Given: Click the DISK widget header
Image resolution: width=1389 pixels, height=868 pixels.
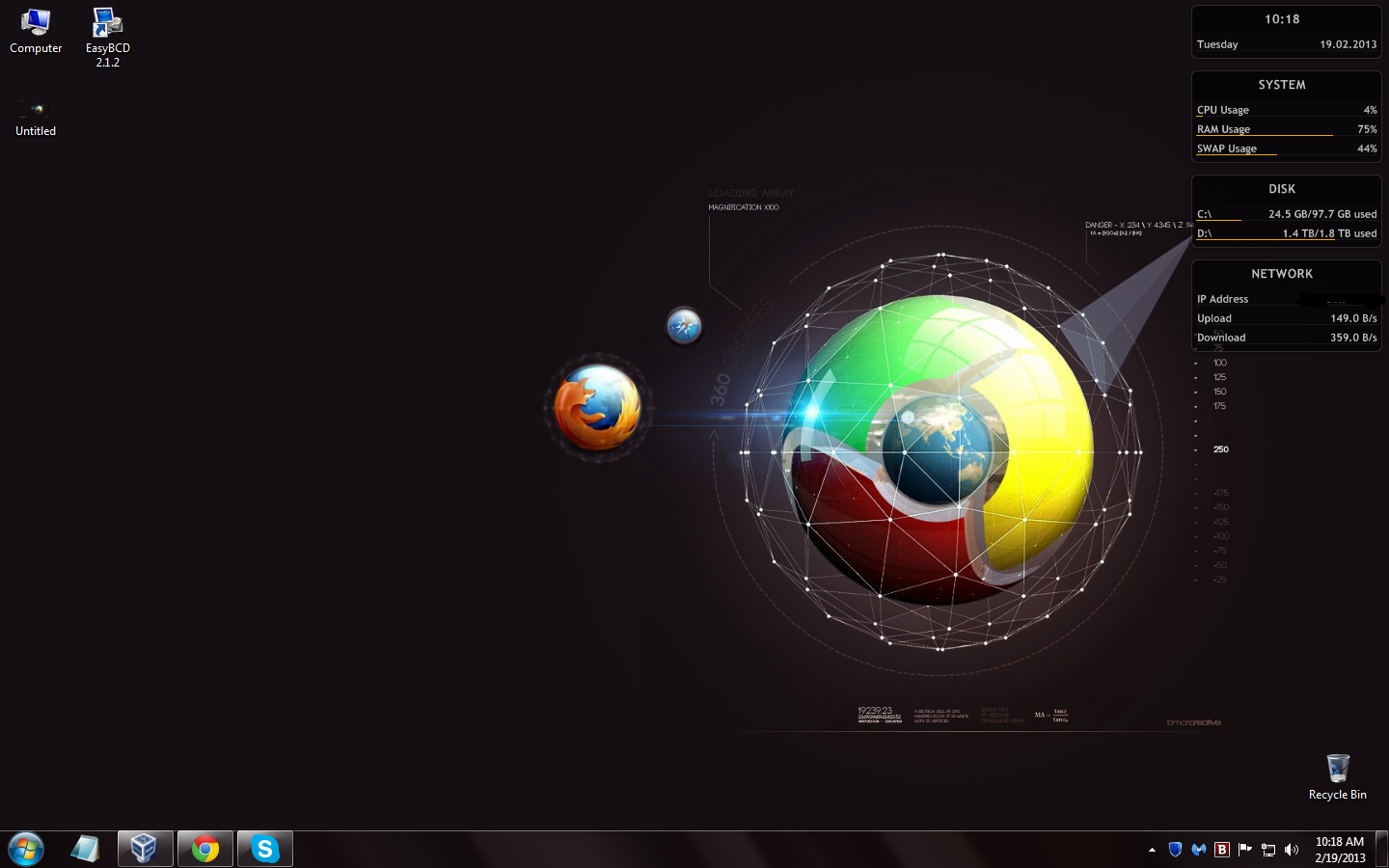Looking at the screenshot, I should [1282, 189].
